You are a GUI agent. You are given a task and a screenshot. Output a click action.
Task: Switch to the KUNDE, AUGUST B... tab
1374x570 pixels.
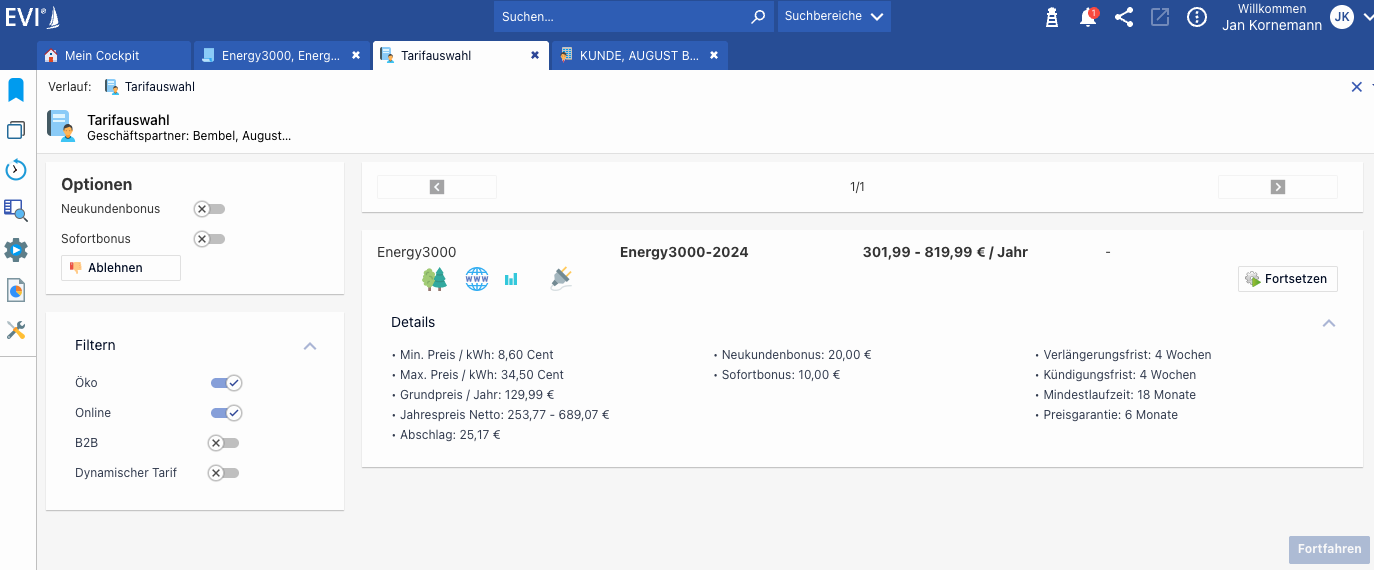point(638,56)
